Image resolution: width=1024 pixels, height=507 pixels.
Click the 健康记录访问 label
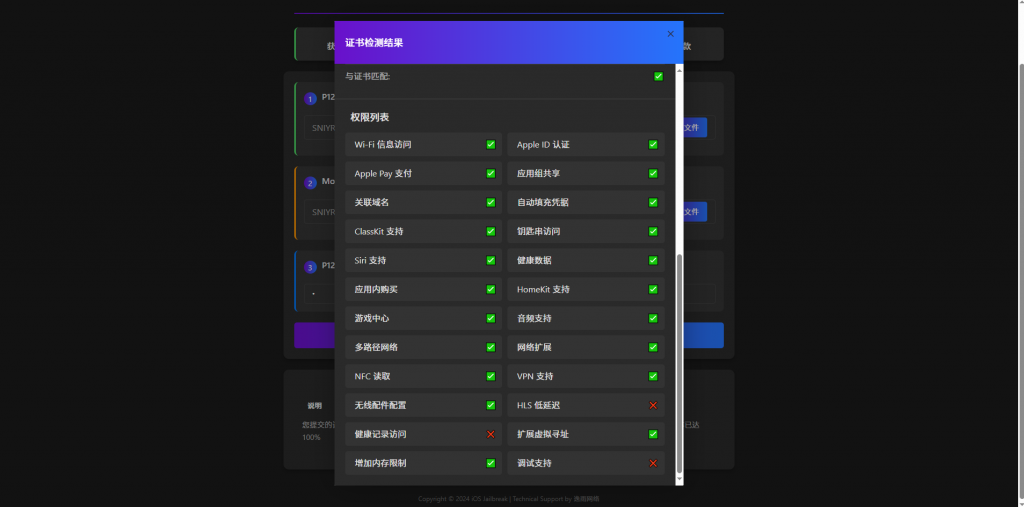point(380,434)
